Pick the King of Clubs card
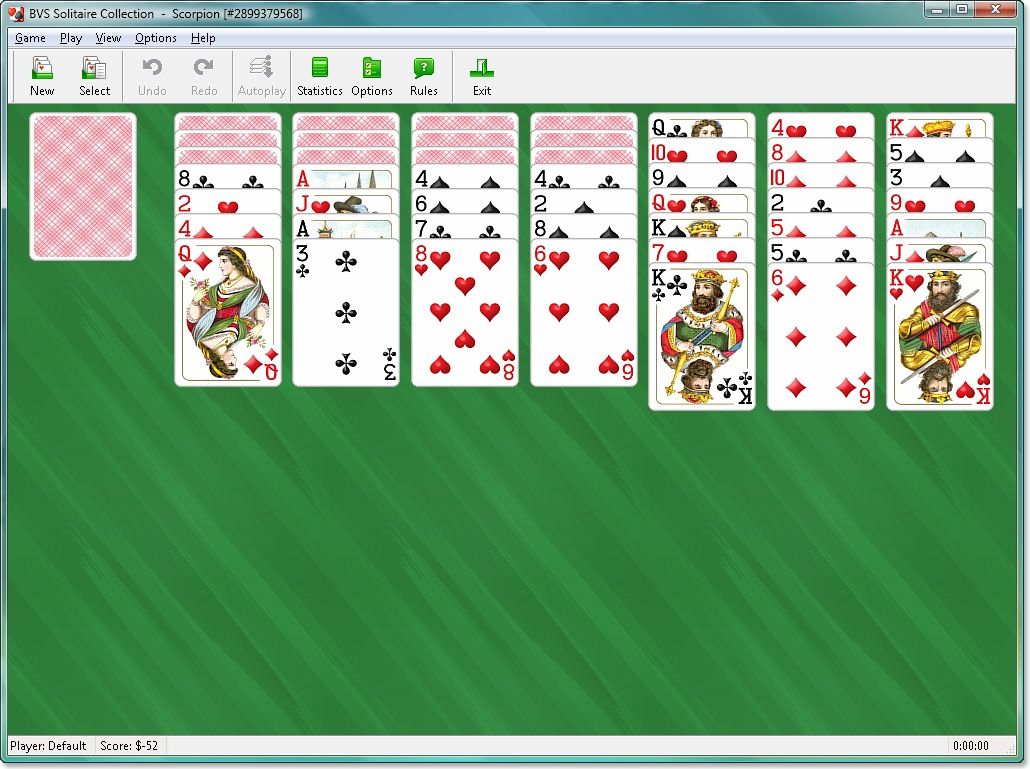The height and width of the screenshot is (769, 1030). (x=701, y=337)
